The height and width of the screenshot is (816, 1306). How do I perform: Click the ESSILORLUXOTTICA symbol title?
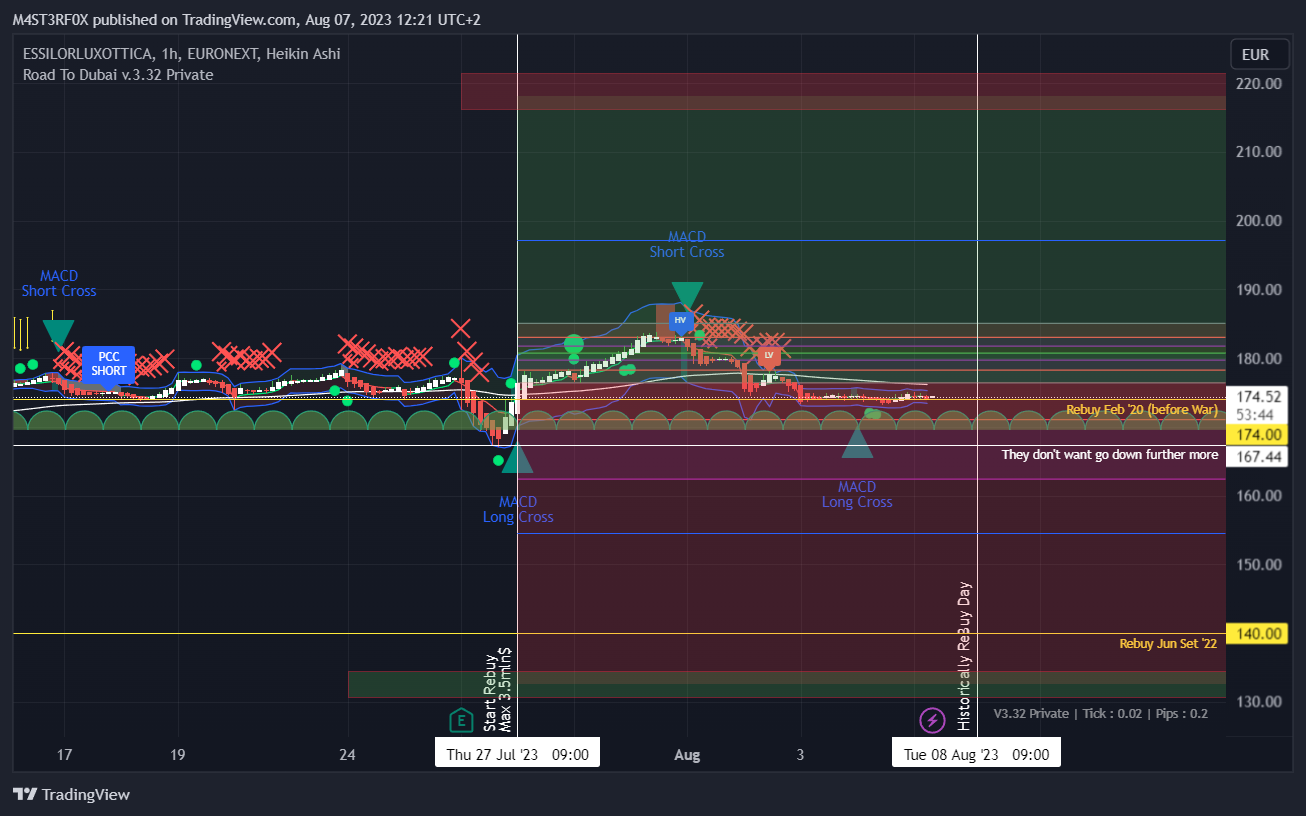pyautogui.click(x=87, y=54)
